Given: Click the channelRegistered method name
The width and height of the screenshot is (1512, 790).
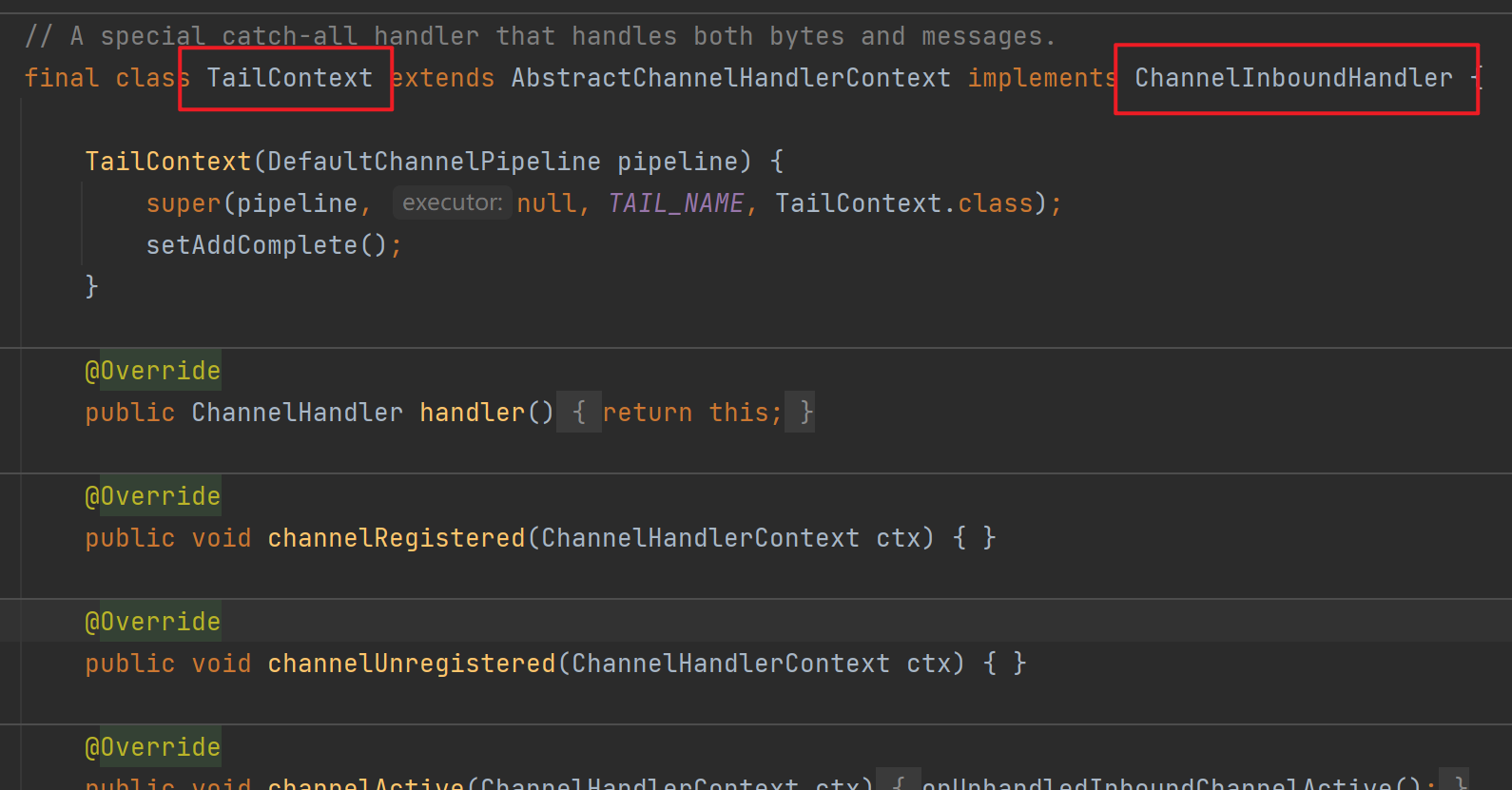Looking at the screenshot, I should coord(397,538).
